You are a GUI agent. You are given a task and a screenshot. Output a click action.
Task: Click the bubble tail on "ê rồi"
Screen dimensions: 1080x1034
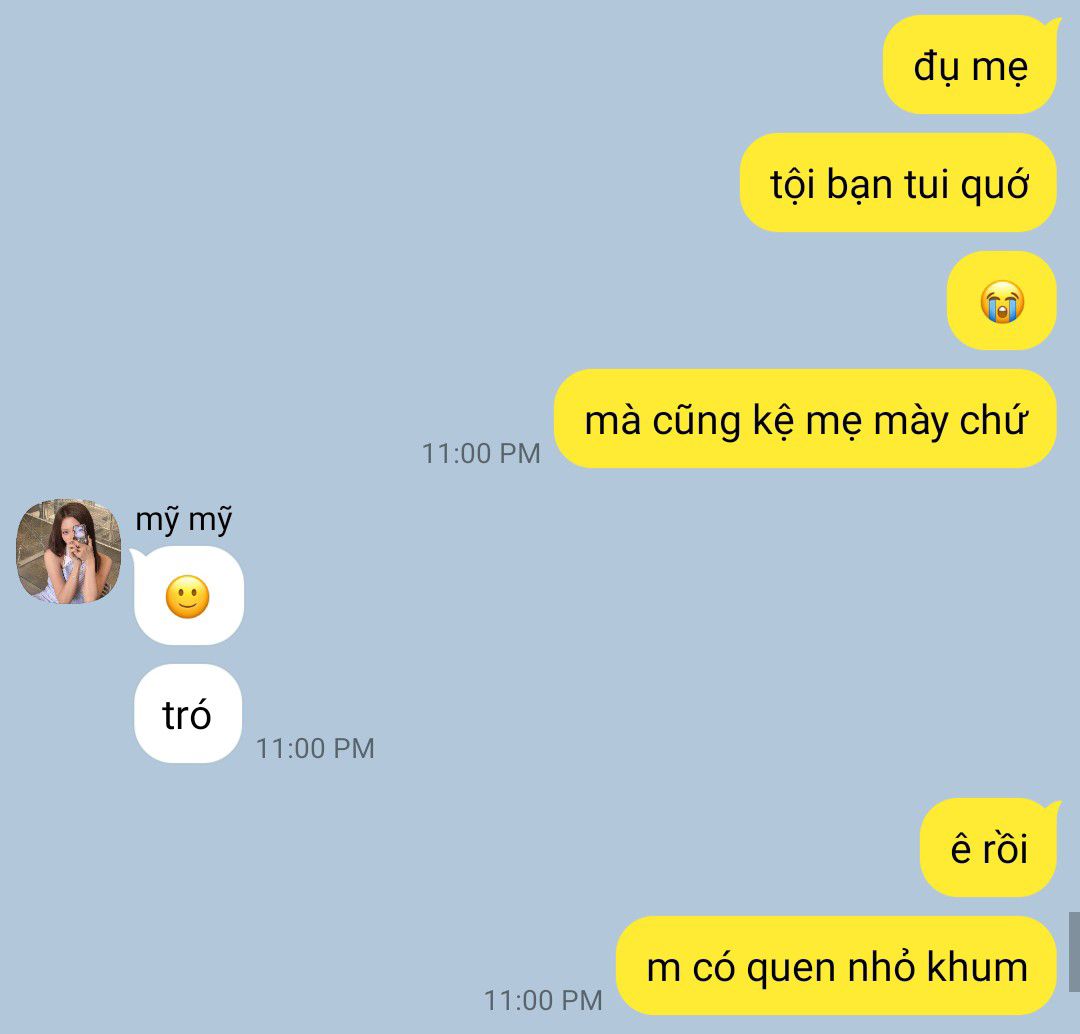[1054, 807]
